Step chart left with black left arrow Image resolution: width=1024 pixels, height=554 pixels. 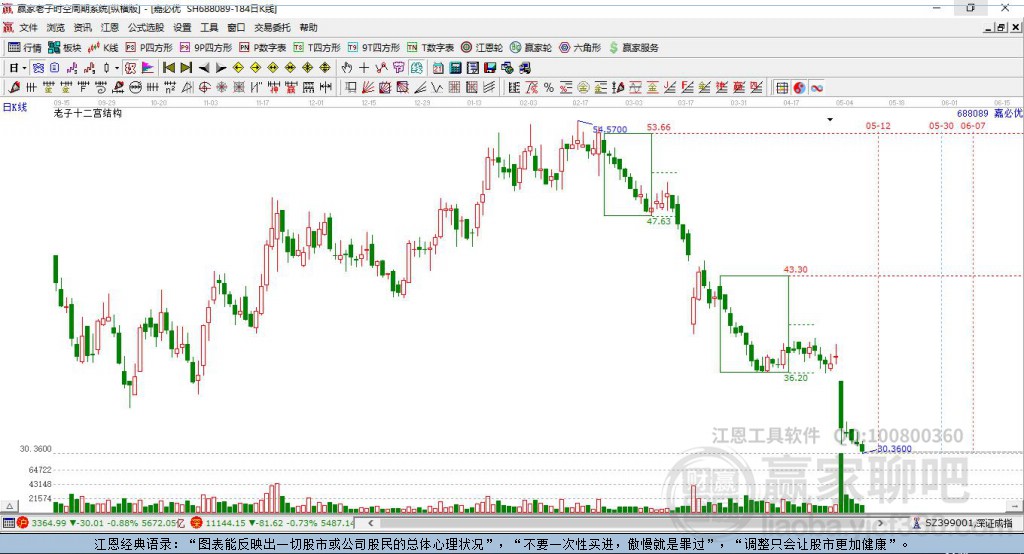pos(204,68)
